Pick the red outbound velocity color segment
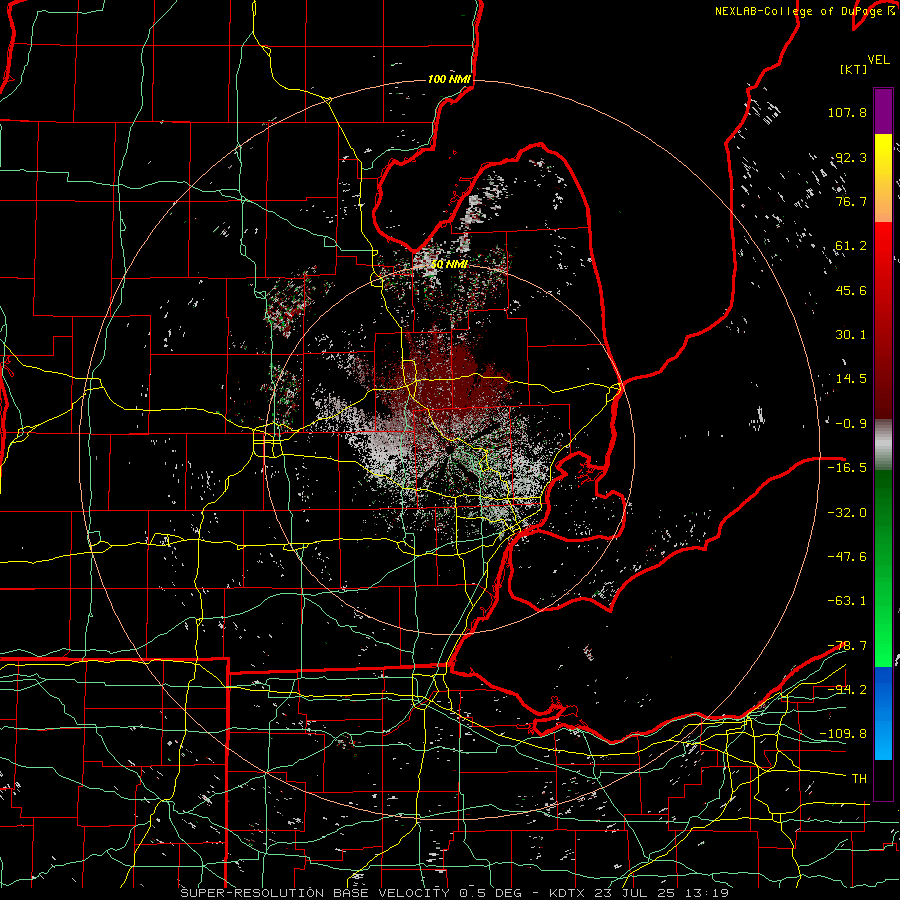Screen dimensions: 900x900 click(883, 320)
